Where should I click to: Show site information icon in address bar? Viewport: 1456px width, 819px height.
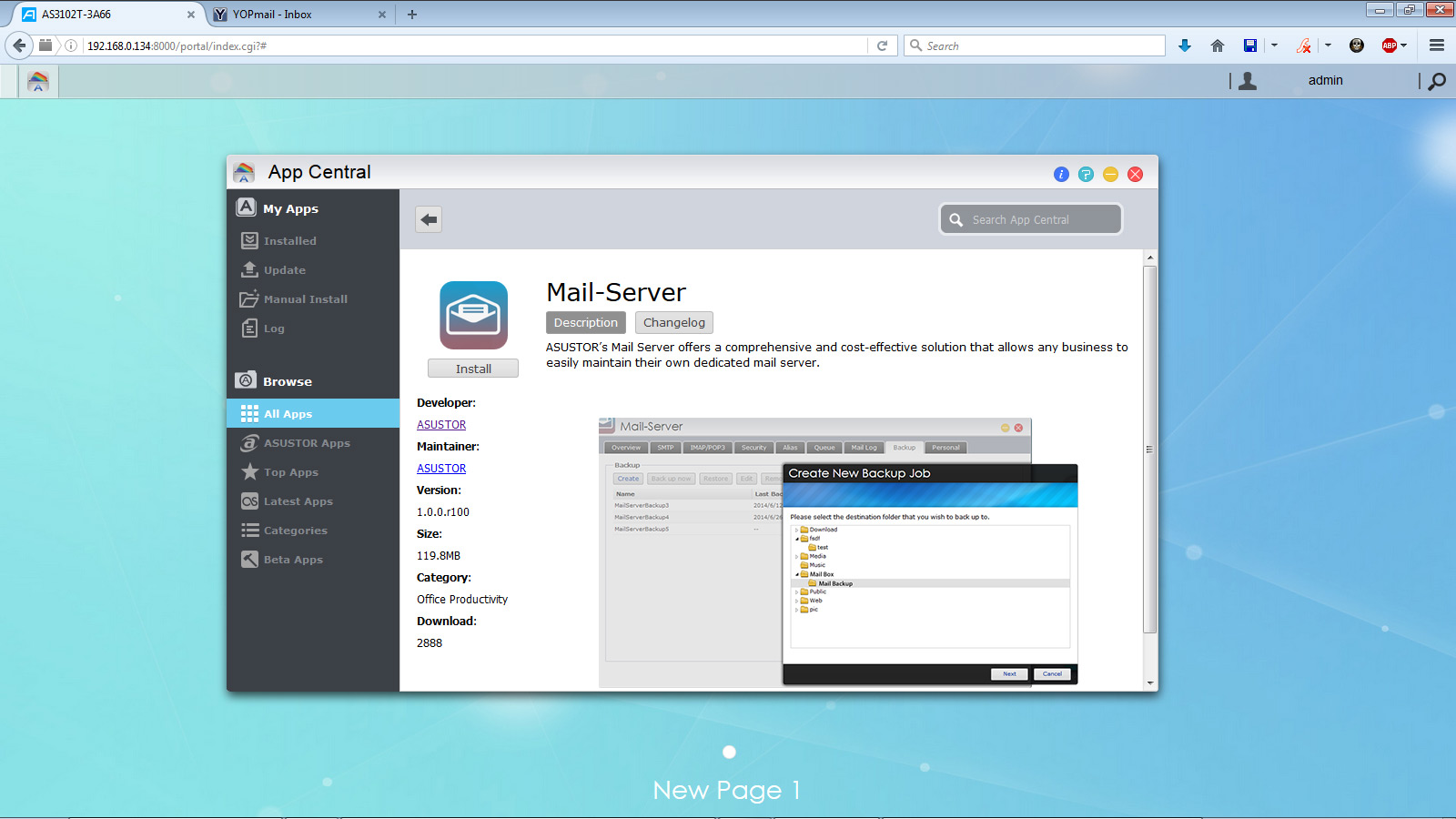(x=71, y=45)
